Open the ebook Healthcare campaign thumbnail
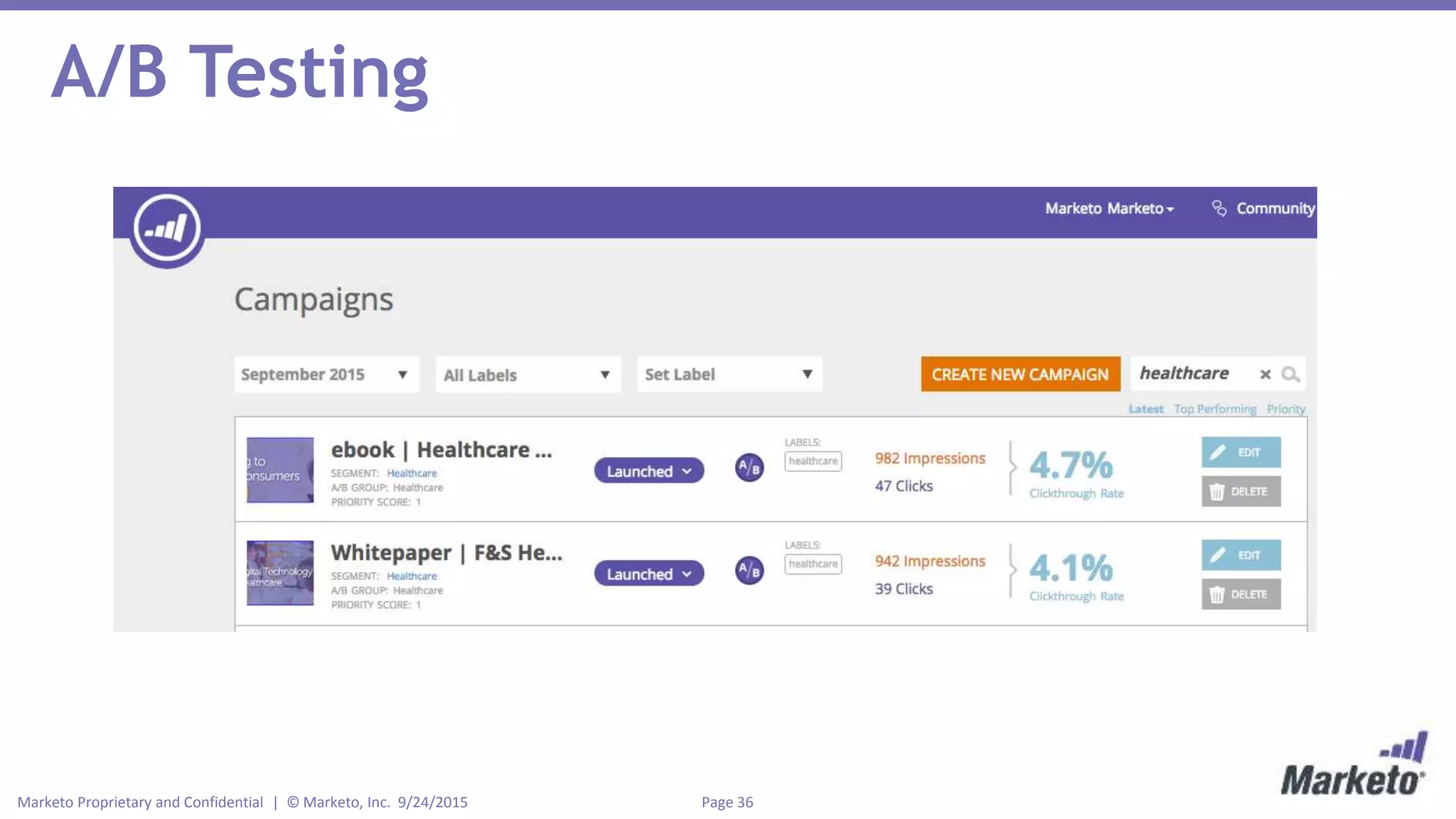Image resolution: width=1456 pixels, height=819 pixels. coord(280,470)
